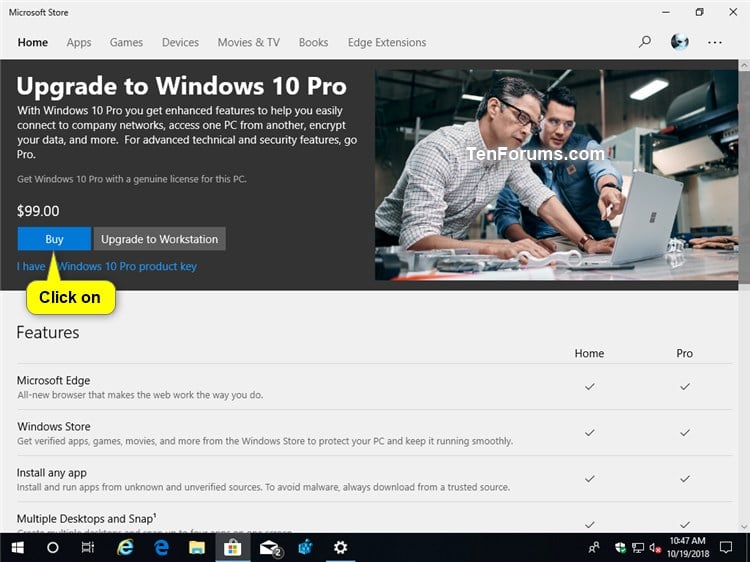
Task: Open Mail app from taskbar
Action: coord(270,548)
